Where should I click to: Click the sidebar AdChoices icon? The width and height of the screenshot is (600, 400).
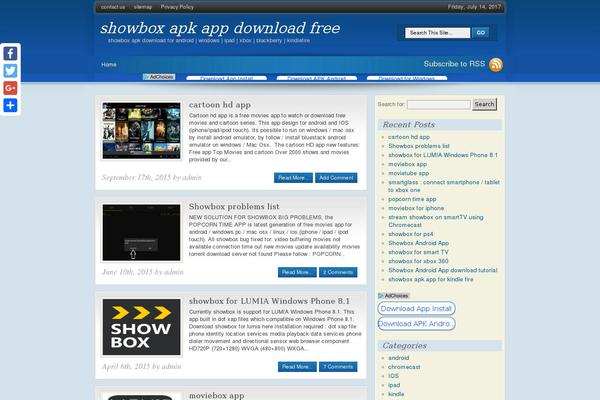(393, 296)
